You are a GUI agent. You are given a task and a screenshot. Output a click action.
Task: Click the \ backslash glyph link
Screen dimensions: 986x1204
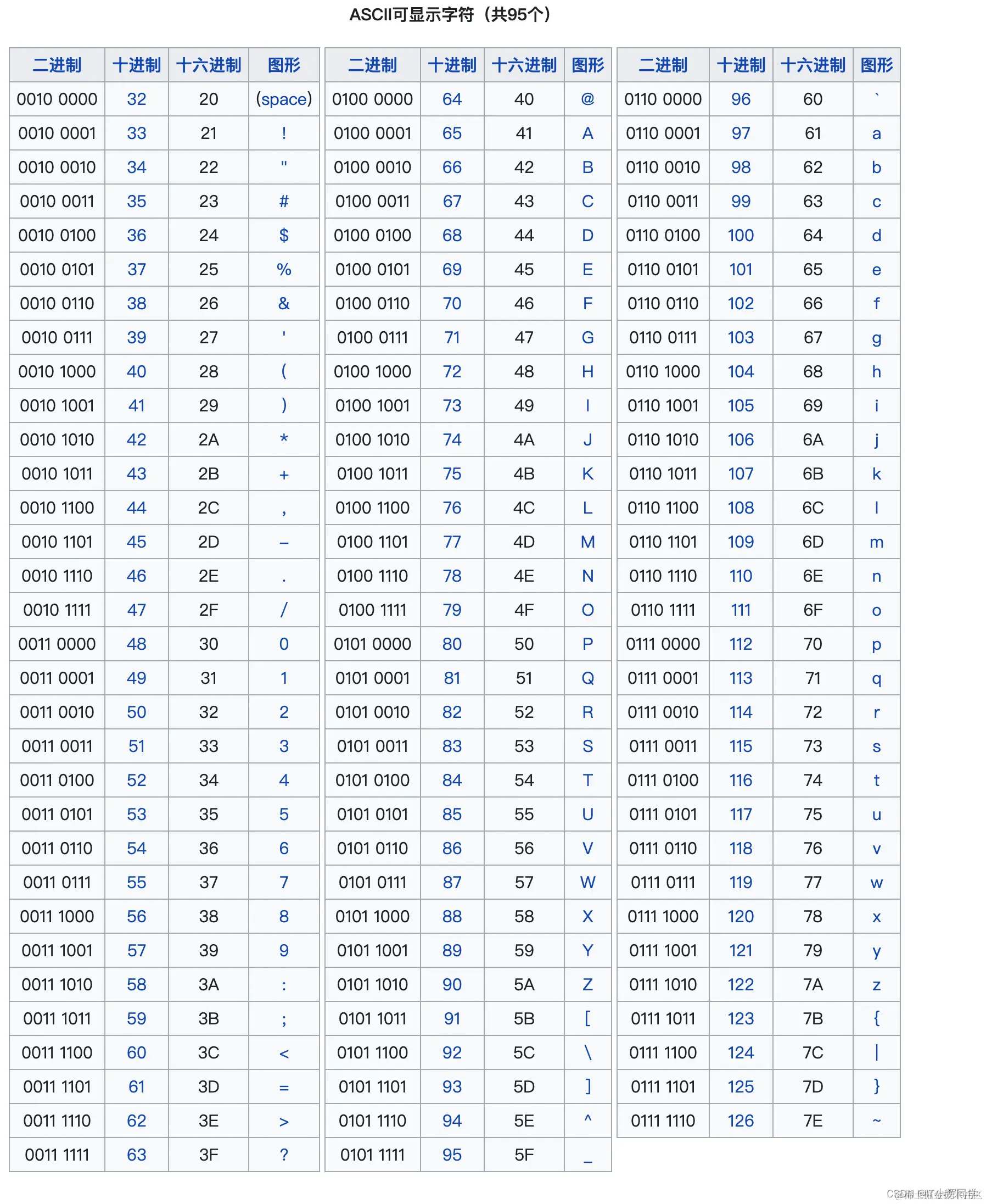coord(588,1053)
